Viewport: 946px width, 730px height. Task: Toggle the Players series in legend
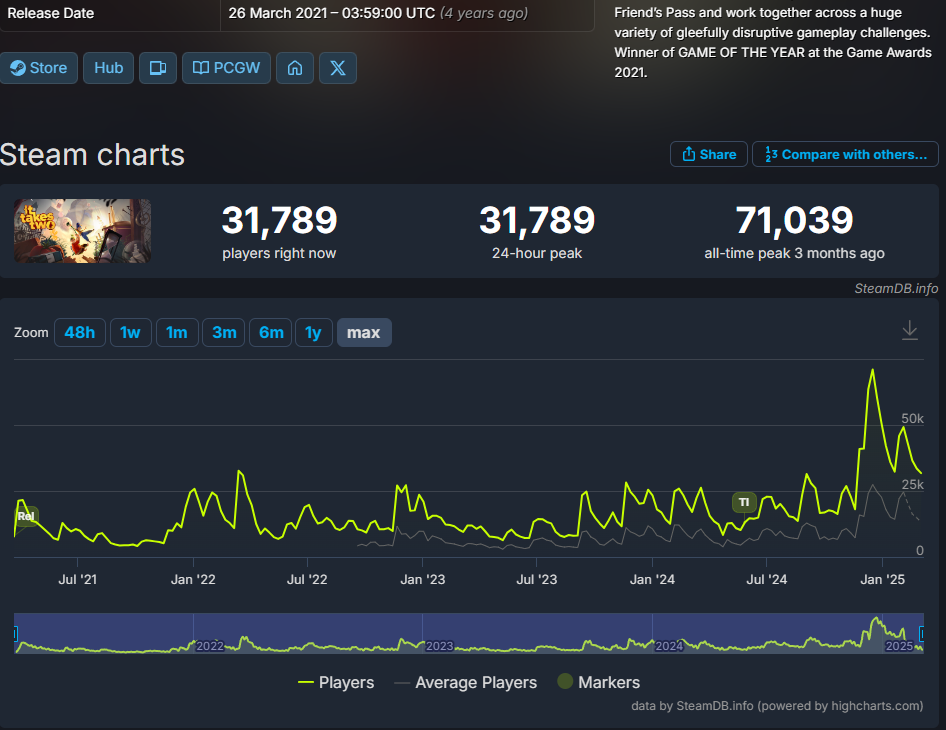pos(336,682)
